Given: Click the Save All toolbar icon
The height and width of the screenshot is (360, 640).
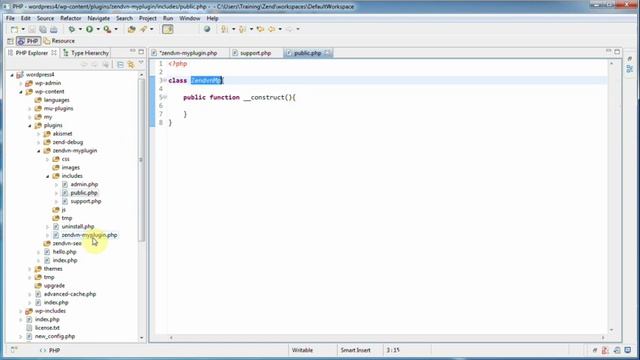Looking at the screenshot, I should click(43, 29).
